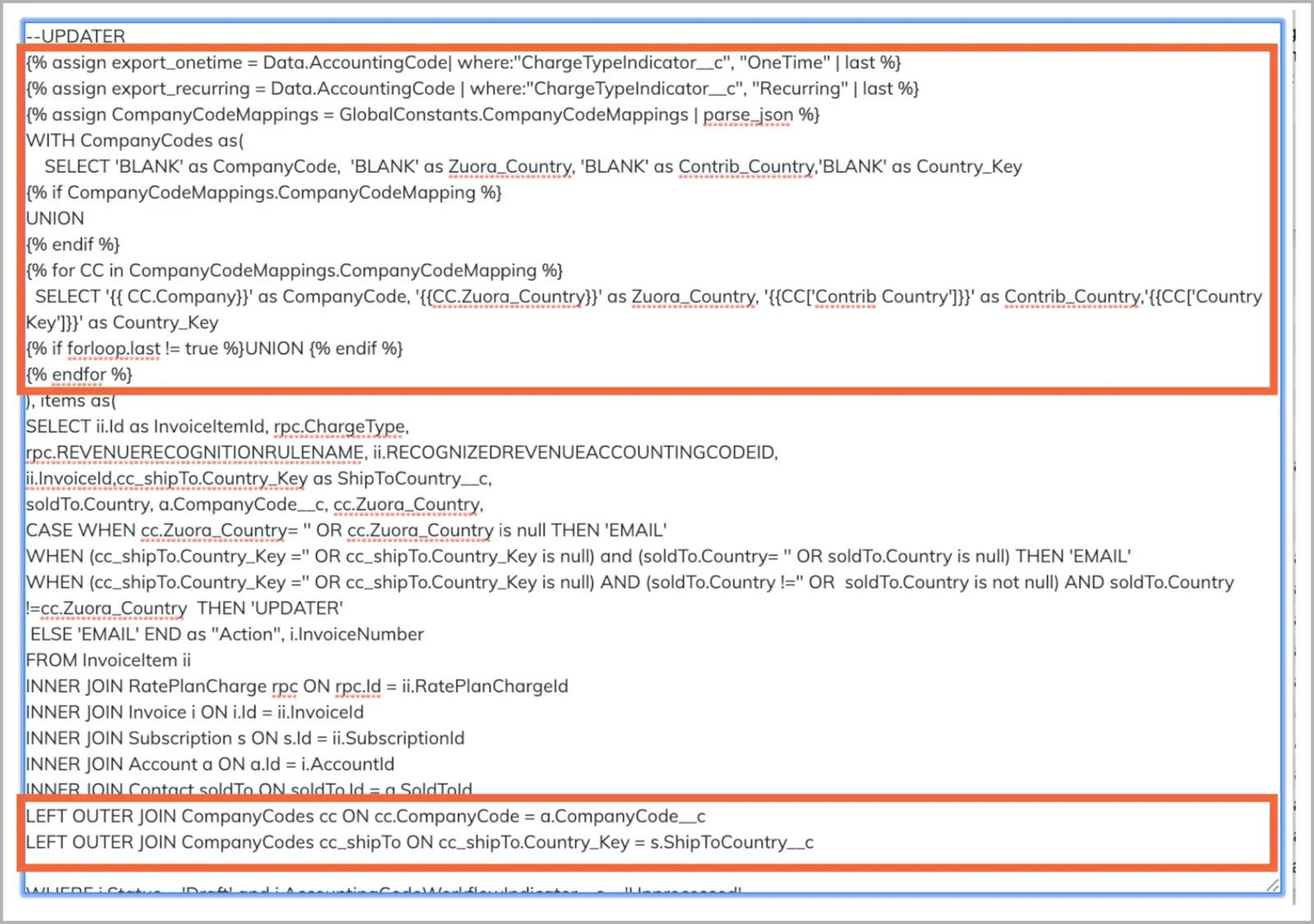This screenshot has height=924, width=1314.
Task: Click 'ShipToCountry__c' alias text
Action: coord(415,479)
